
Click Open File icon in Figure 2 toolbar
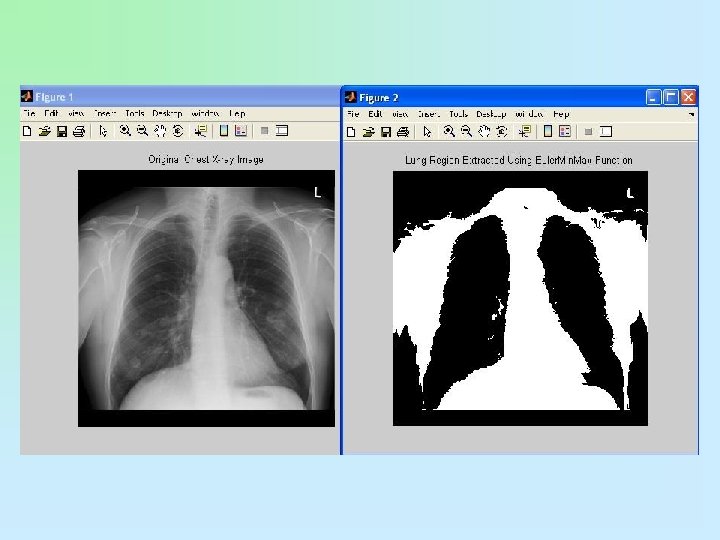click(368, 132)
